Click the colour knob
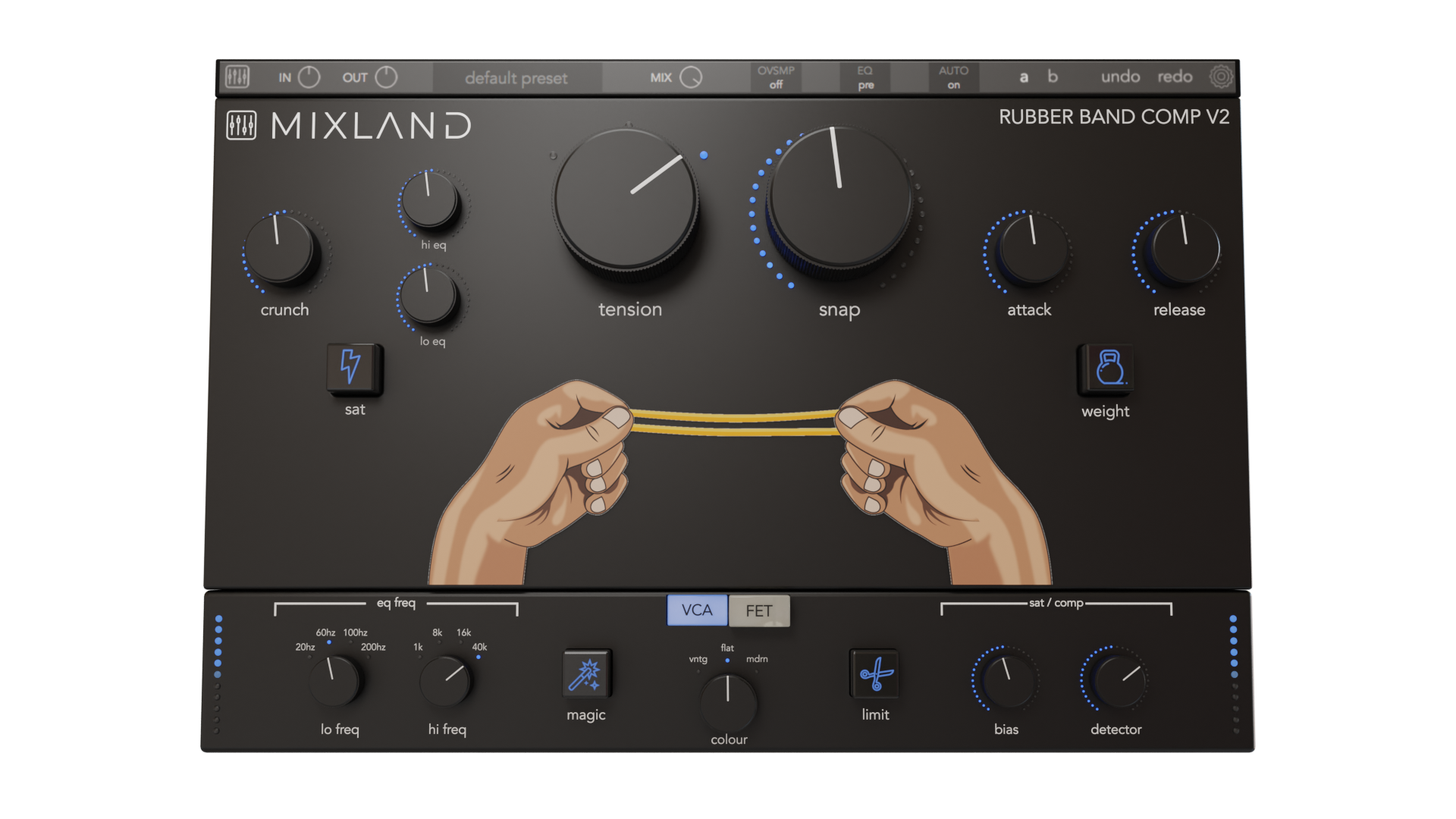The width and height of the screenshot is (1456, 819). tap(728, 701)
